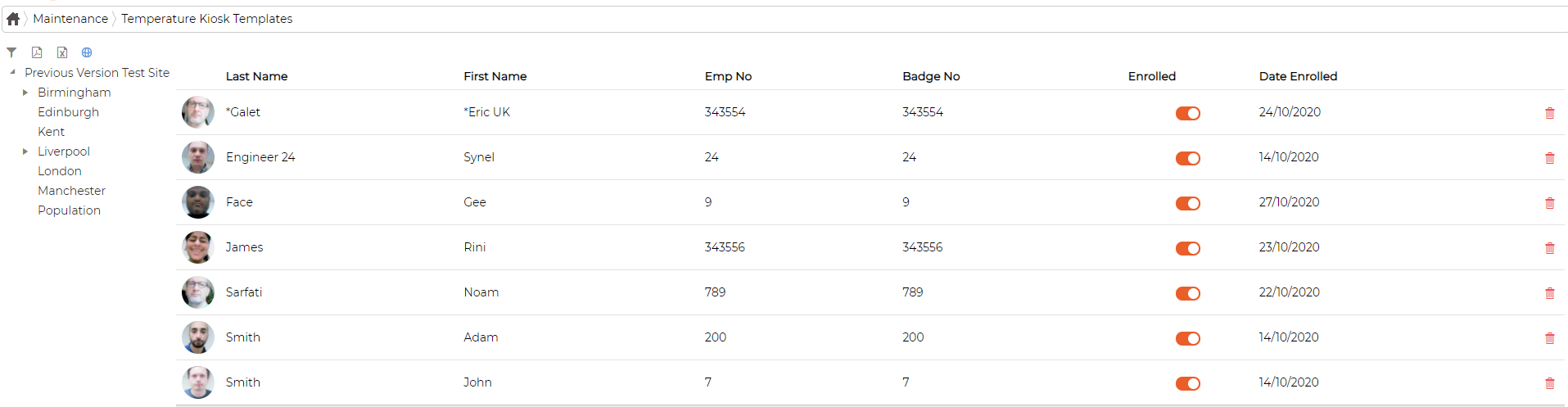The height and width of the screenshot is (407, 1568).
Task: Open the photo thumbnail of Rini James
Action: [x=198, y=247]
